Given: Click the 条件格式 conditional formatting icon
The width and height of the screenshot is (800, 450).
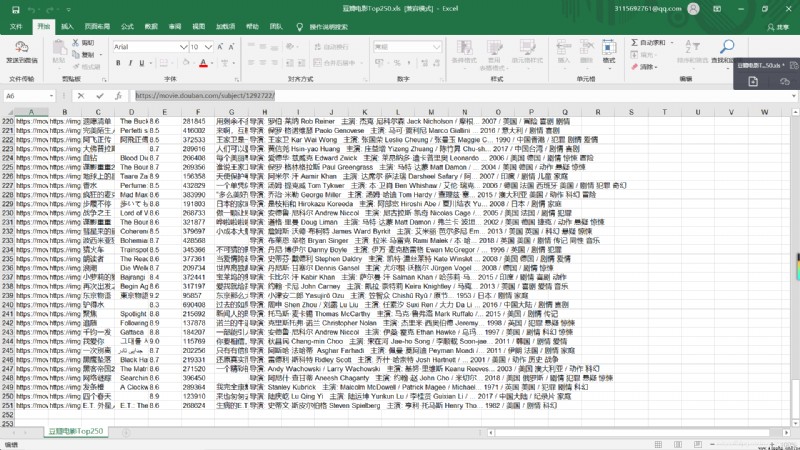Looking at the screenshot, I should coord(464,47).
